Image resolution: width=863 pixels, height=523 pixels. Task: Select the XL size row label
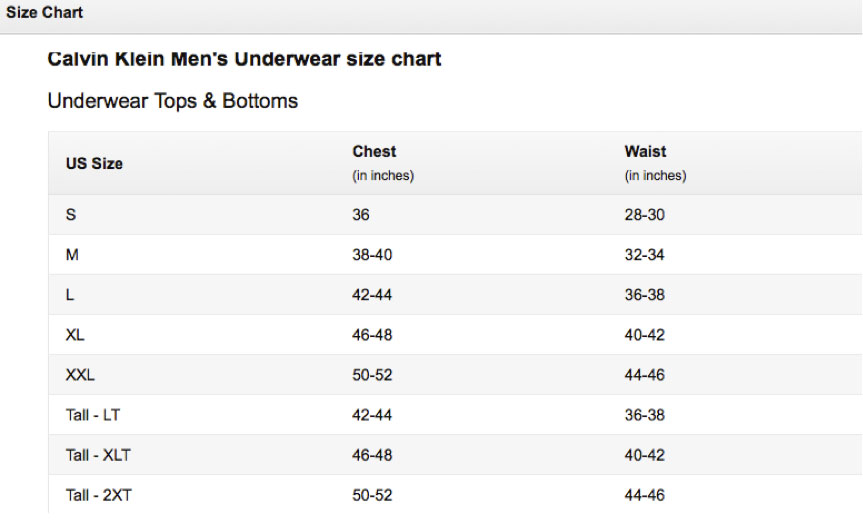click(75, 335)
